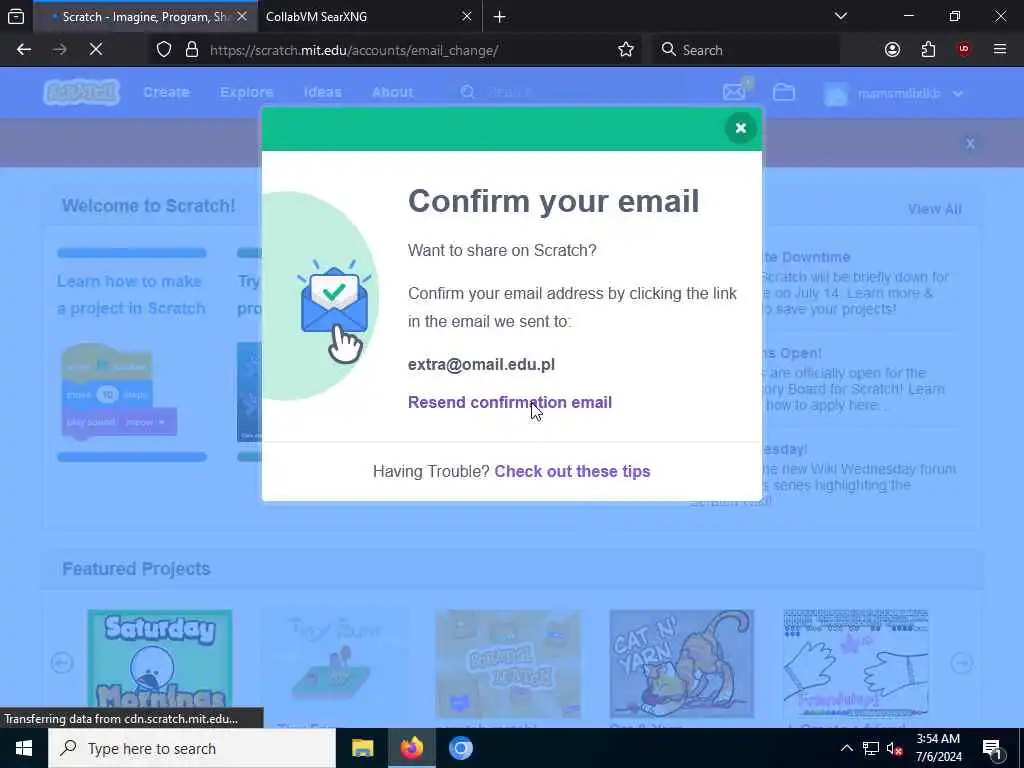The height and width of the screenshot is (768, 1024).
Task: Close the Scratch tab
Action: [242, 17]
